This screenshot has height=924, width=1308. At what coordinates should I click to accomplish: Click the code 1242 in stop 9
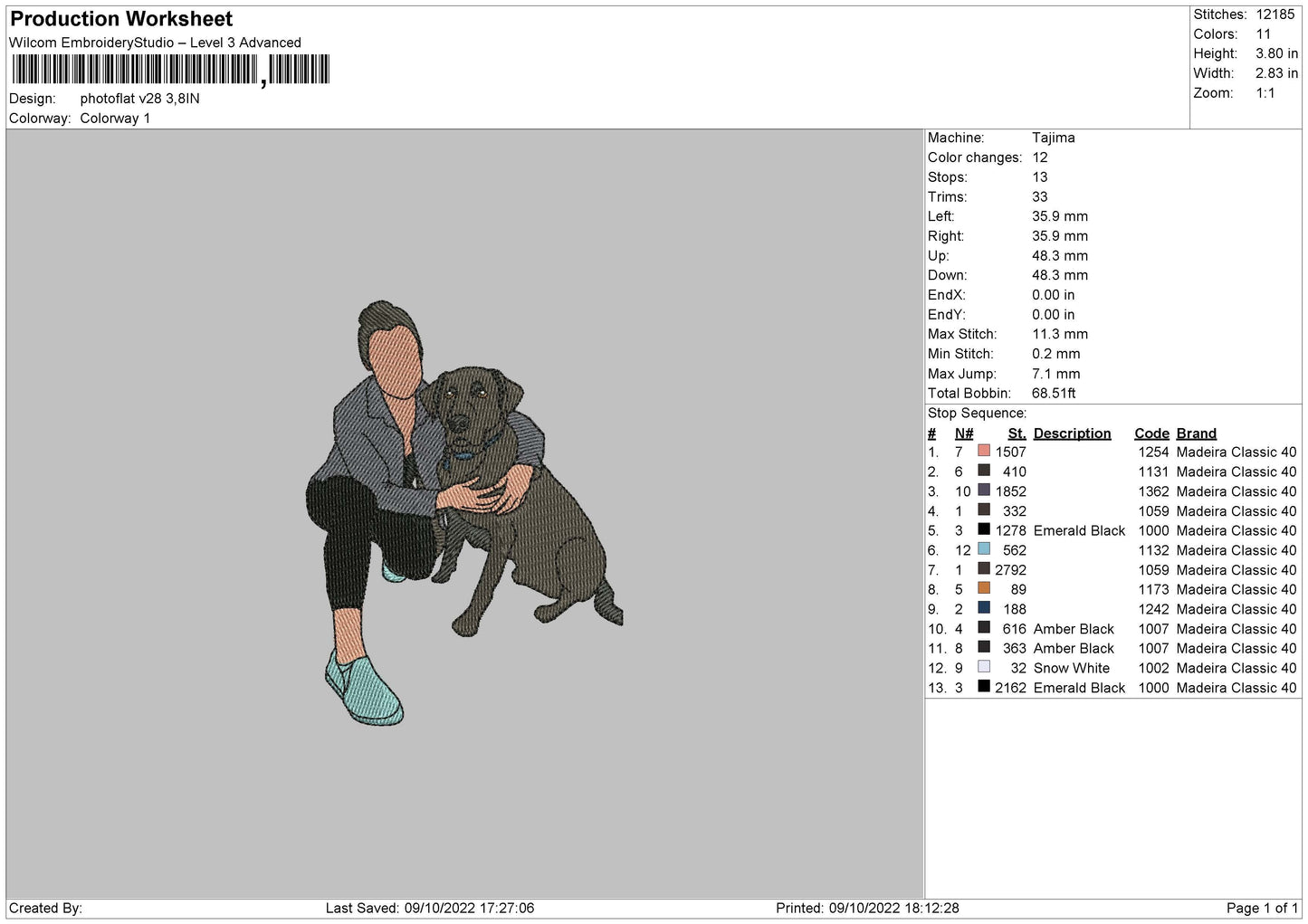pos(1153,609)
